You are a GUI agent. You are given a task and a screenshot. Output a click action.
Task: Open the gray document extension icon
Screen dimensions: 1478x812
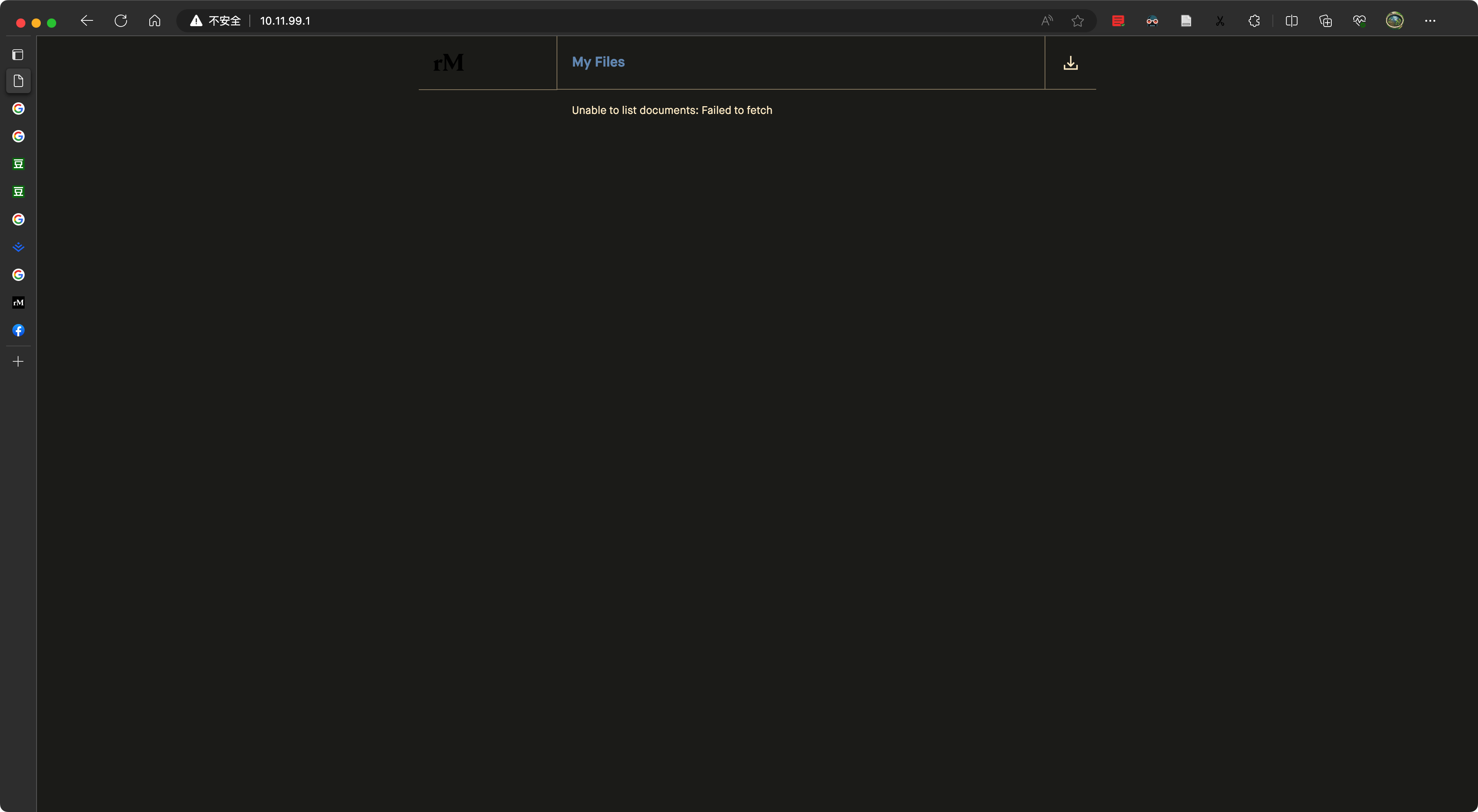click(x=1186, y=21)
